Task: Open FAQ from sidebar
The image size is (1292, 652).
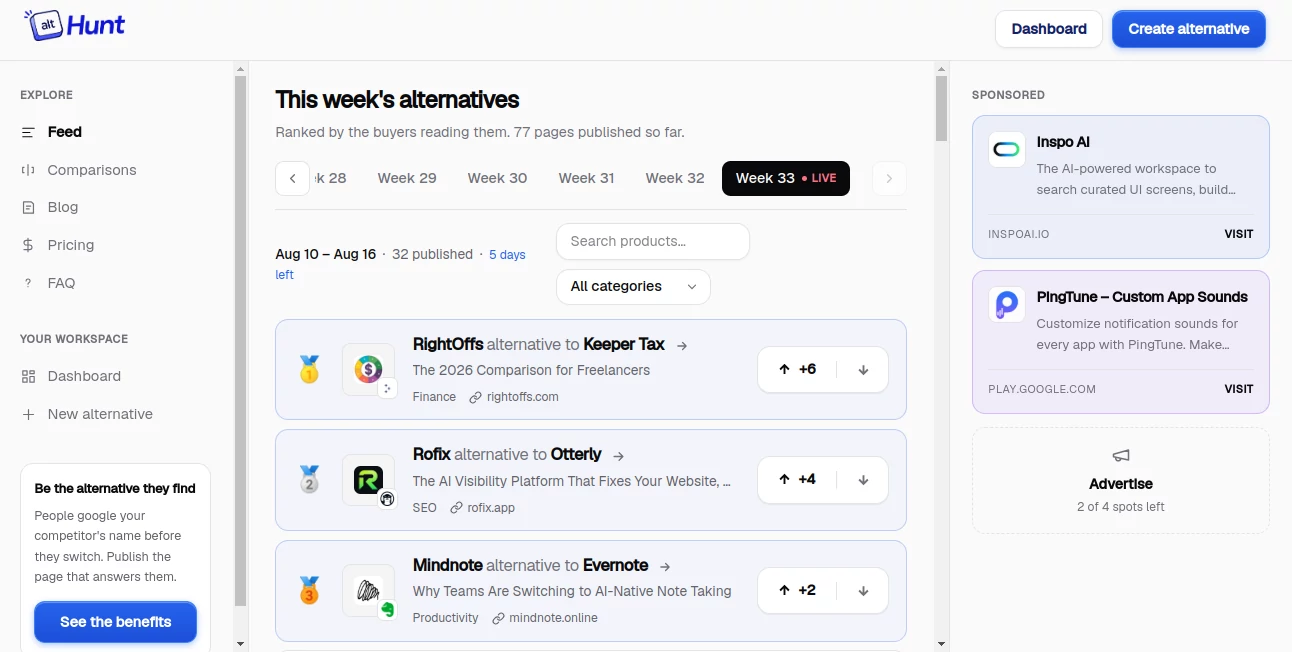Action: (x=61, y=283)
